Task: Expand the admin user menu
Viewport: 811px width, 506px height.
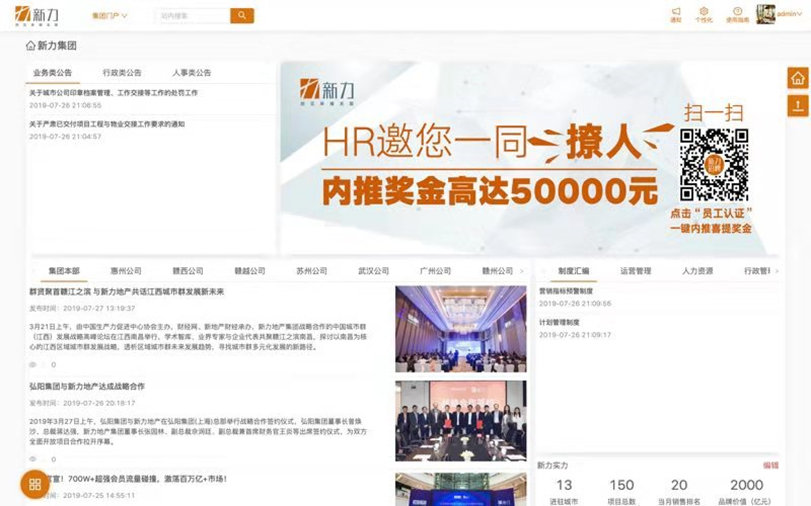Action: pos(789,14)
